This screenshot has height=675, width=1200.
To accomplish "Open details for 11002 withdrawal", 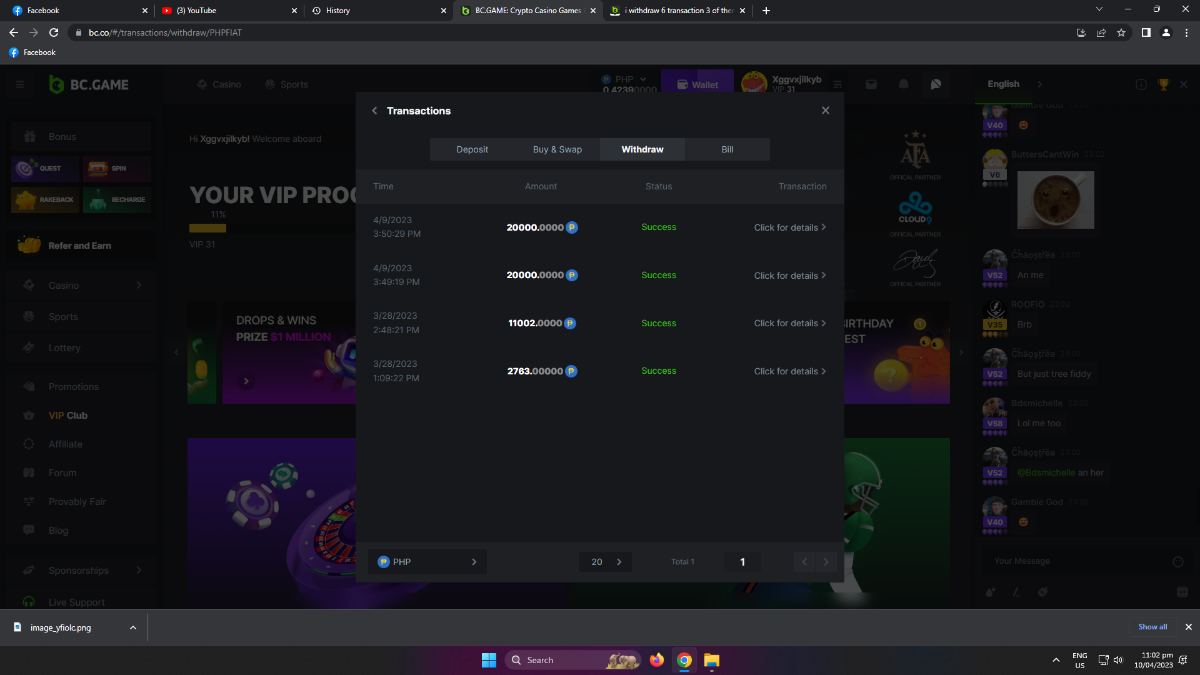I will point(789,323).
